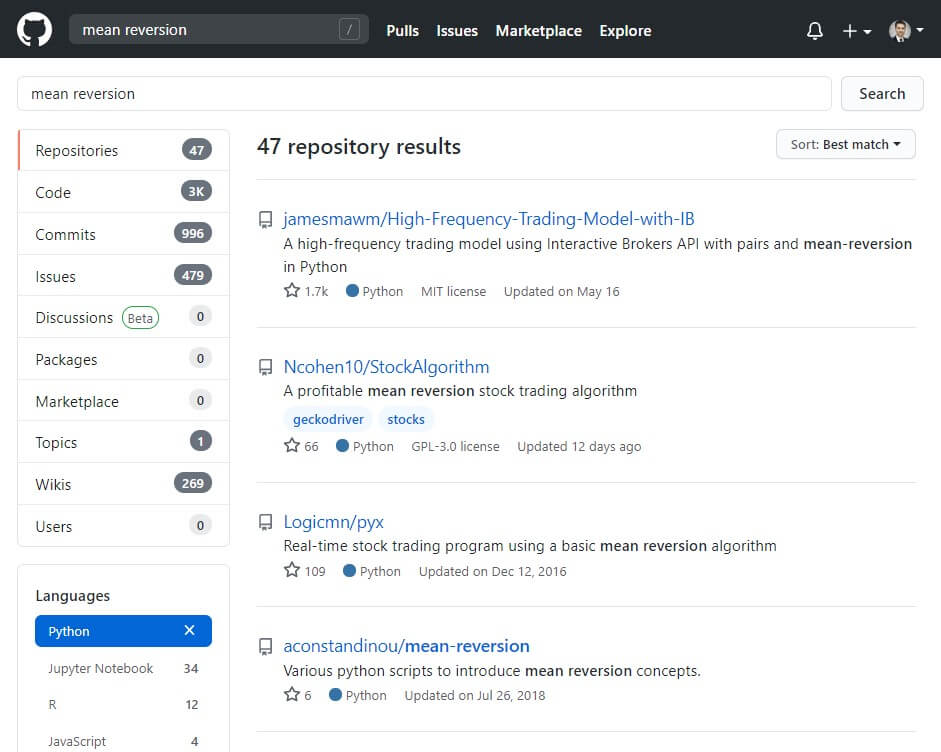This screenshot has width=941, height=752.
Task: Star the Logicmn/pyx repository
Action: pos(292,570)
